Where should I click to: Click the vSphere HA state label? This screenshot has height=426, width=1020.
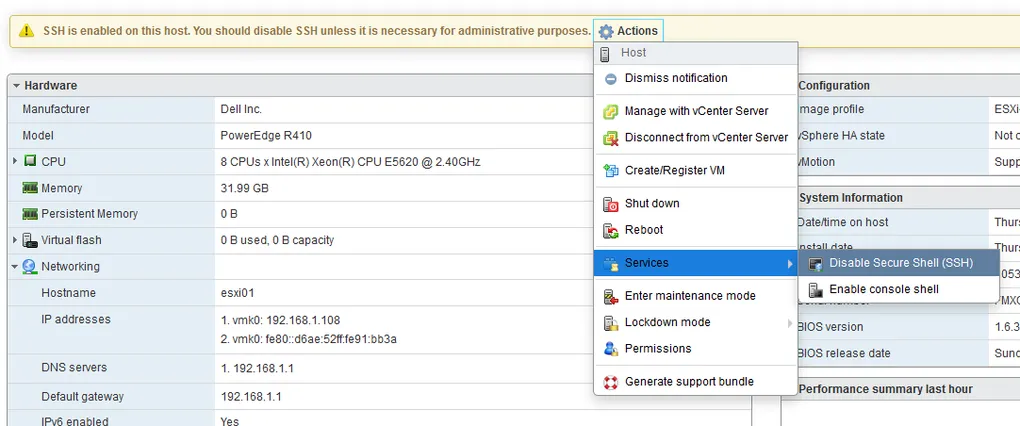pos(840,135)
